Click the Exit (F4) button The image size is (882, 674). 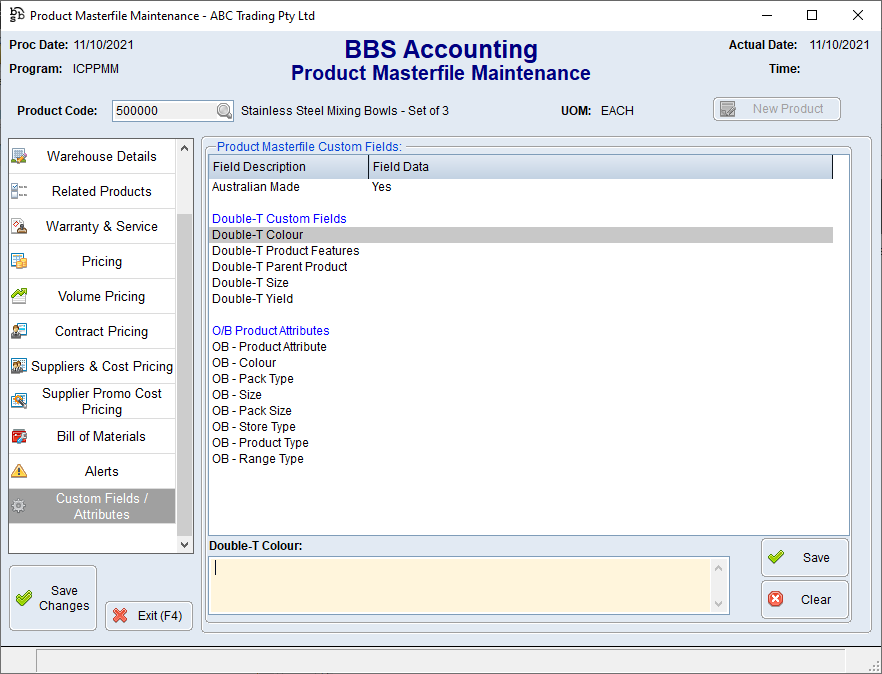point(148,616)
